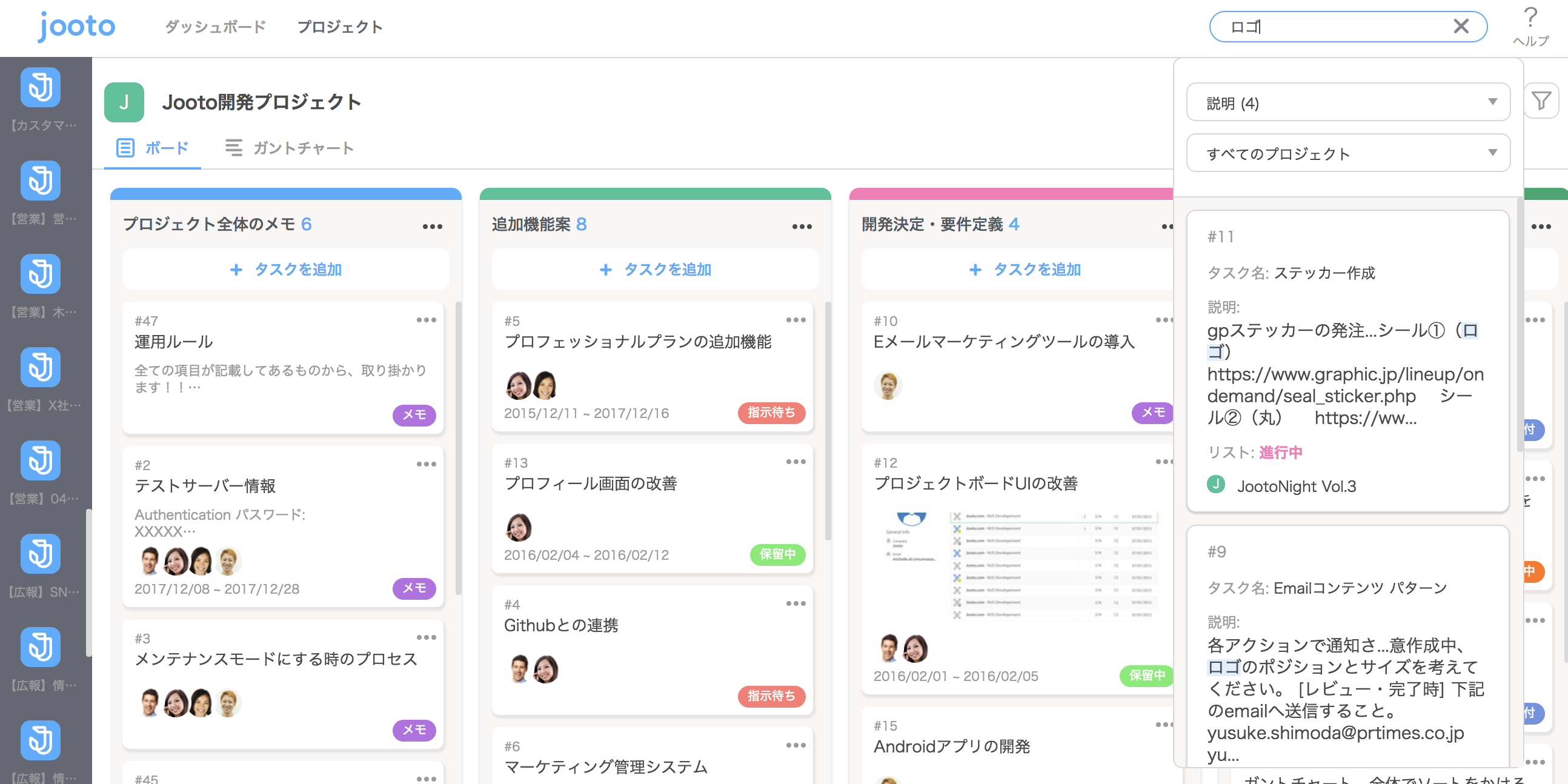Open task card #10 Eメールマーケティングツールの導入

click(x=1017, y=367)
